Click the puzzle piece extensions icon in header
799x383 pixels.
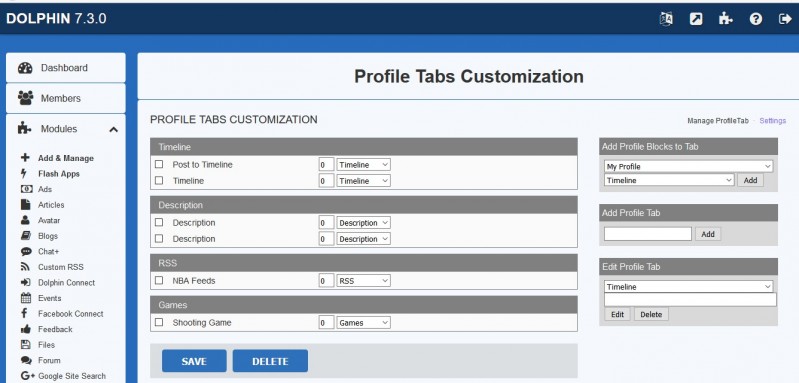tap(725, 19)
